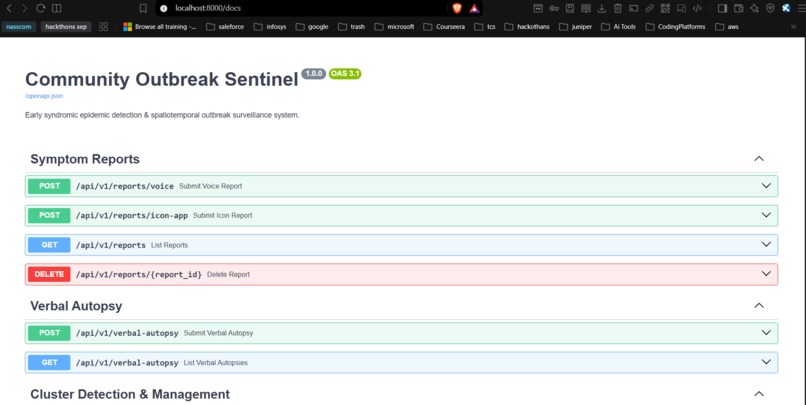
Task: Expand POST /api/v1/verbal-autopsy chevron
Action: click(766, 333)
